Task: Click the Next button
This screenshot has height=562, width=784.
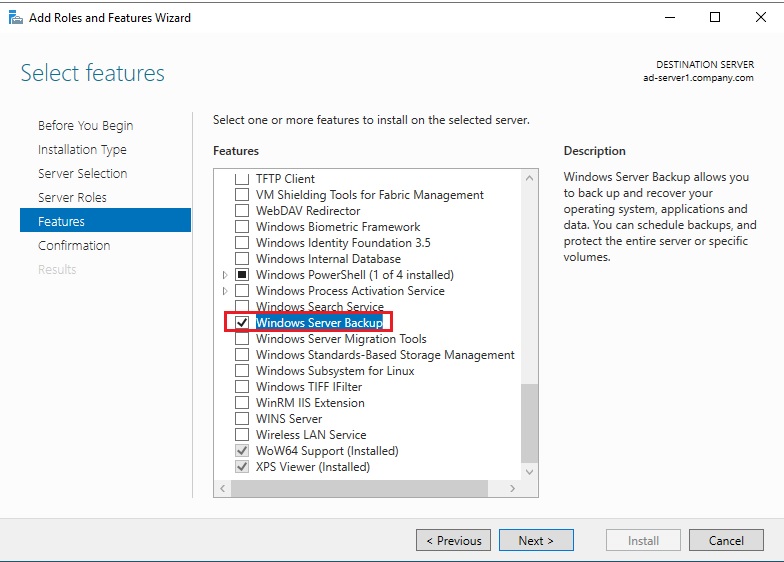Action: pyautogui.click(x=536, y=540)
